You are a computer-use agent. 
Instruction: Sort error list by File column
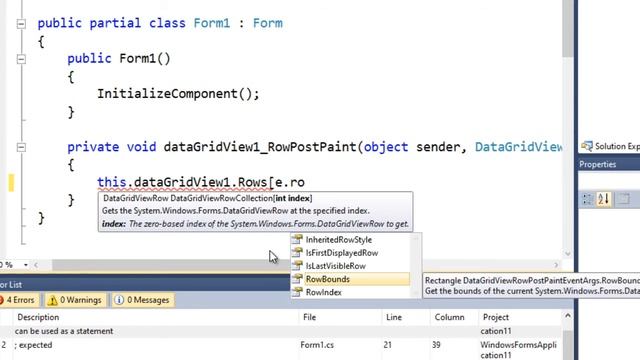click(340, 317)
